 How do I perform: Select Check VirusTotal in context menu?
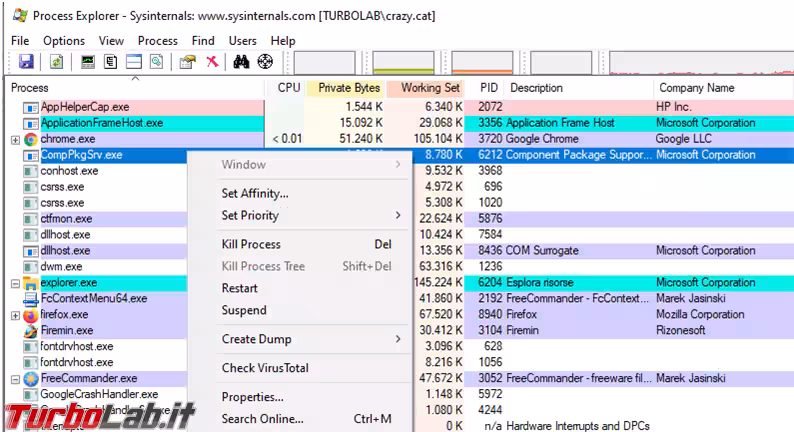tap(265, 368)
